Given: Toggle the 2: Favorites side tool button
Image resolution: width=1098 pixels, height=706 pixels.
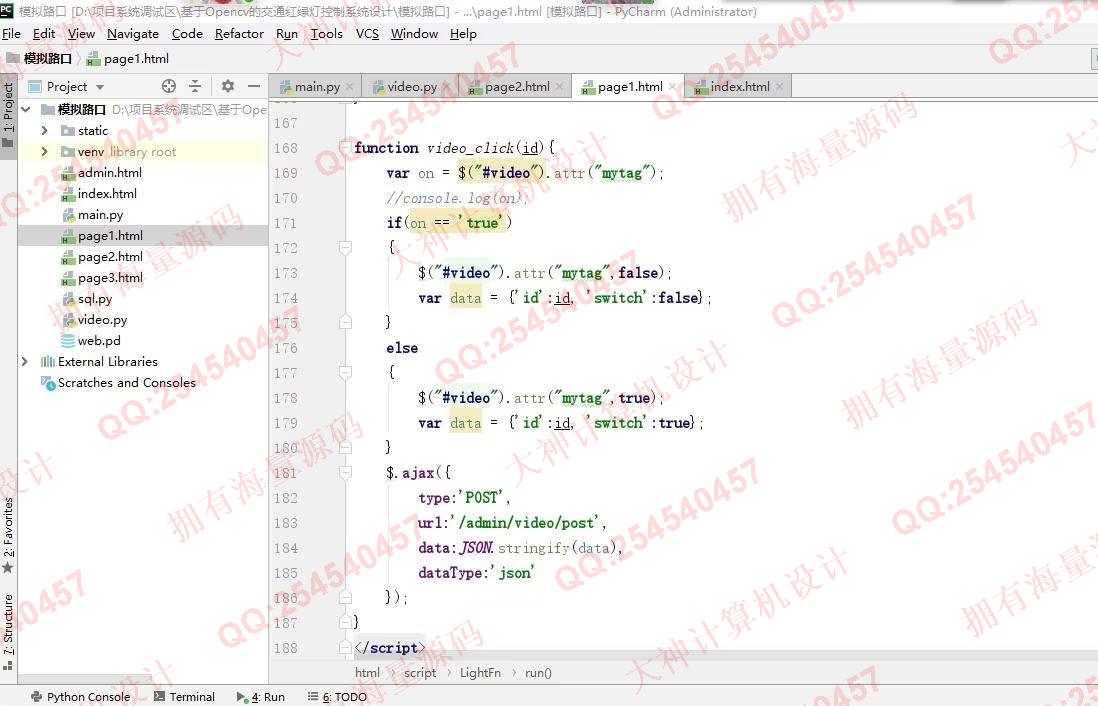Looking at the screenshot, I should [8, 534].
